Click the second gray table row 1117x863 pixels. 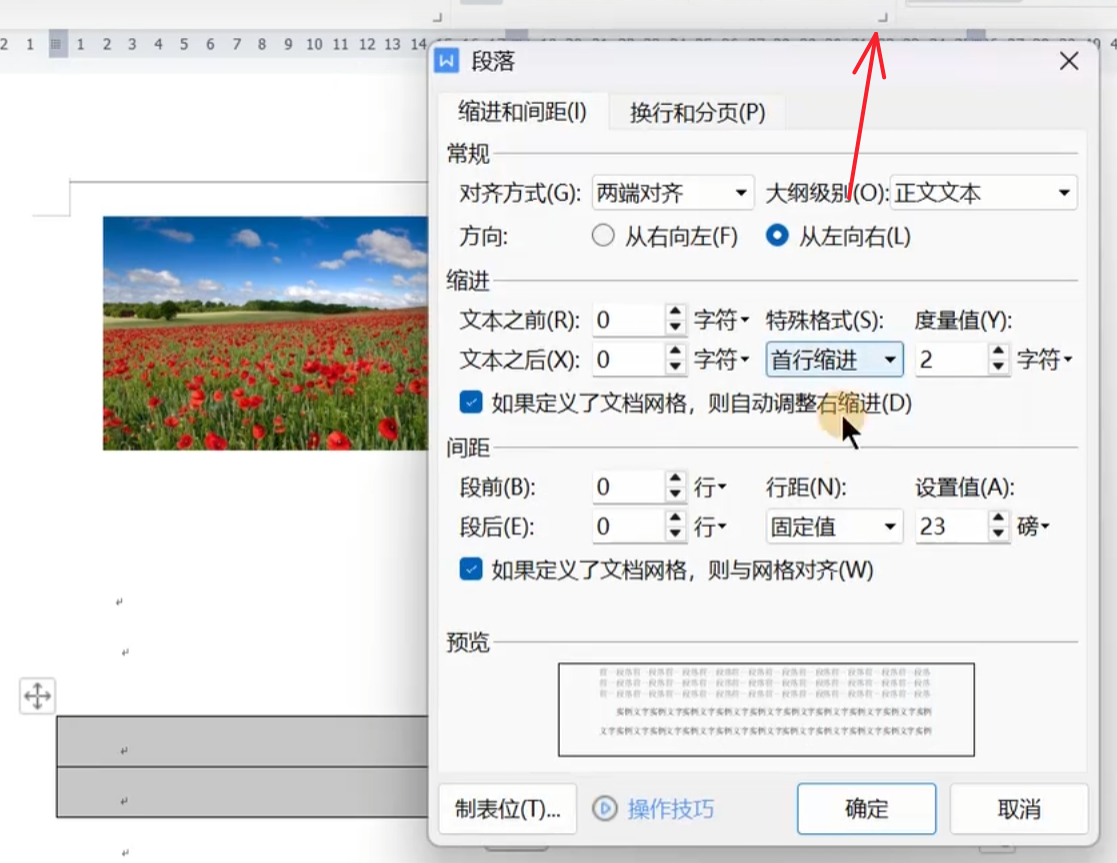[x=242, y=792]
